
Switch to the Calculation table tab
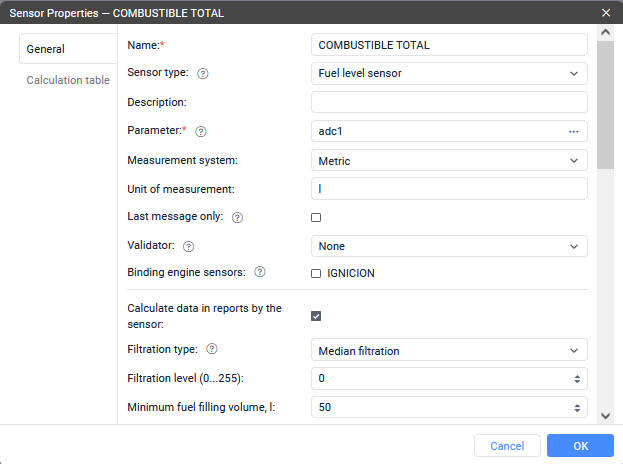[x=68, y=80]
